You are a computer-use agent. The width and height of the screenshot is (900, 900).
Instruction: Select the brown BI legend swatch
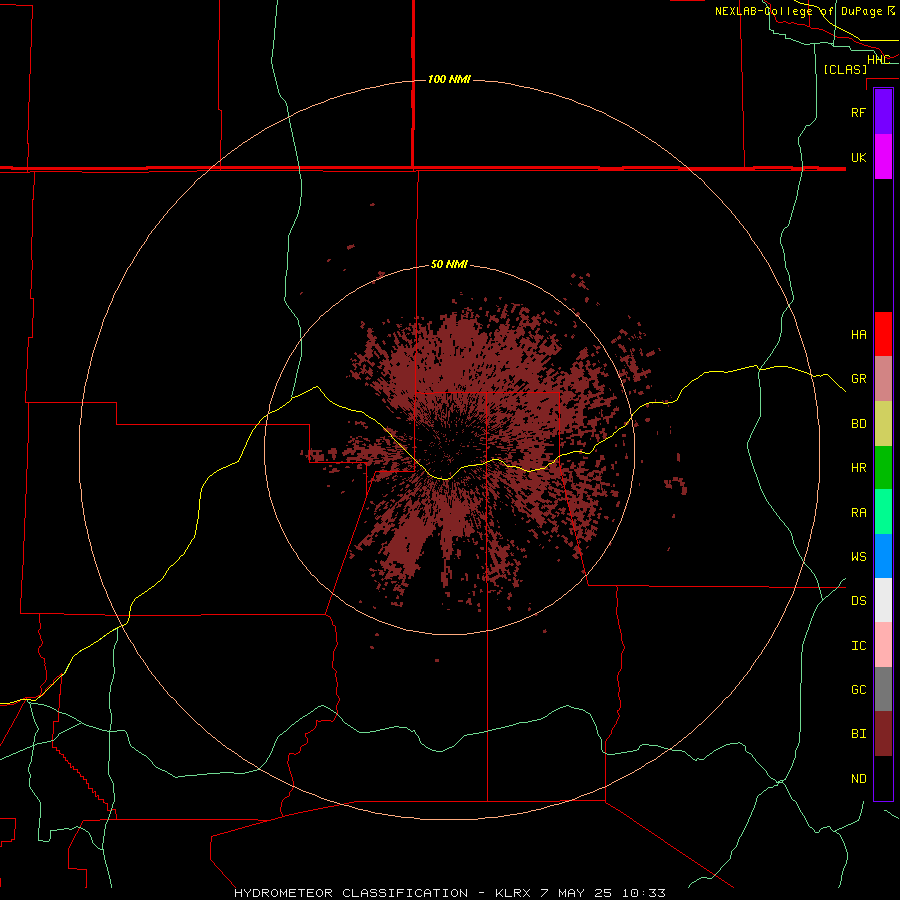pyautogui.click(x=883, y=734)
